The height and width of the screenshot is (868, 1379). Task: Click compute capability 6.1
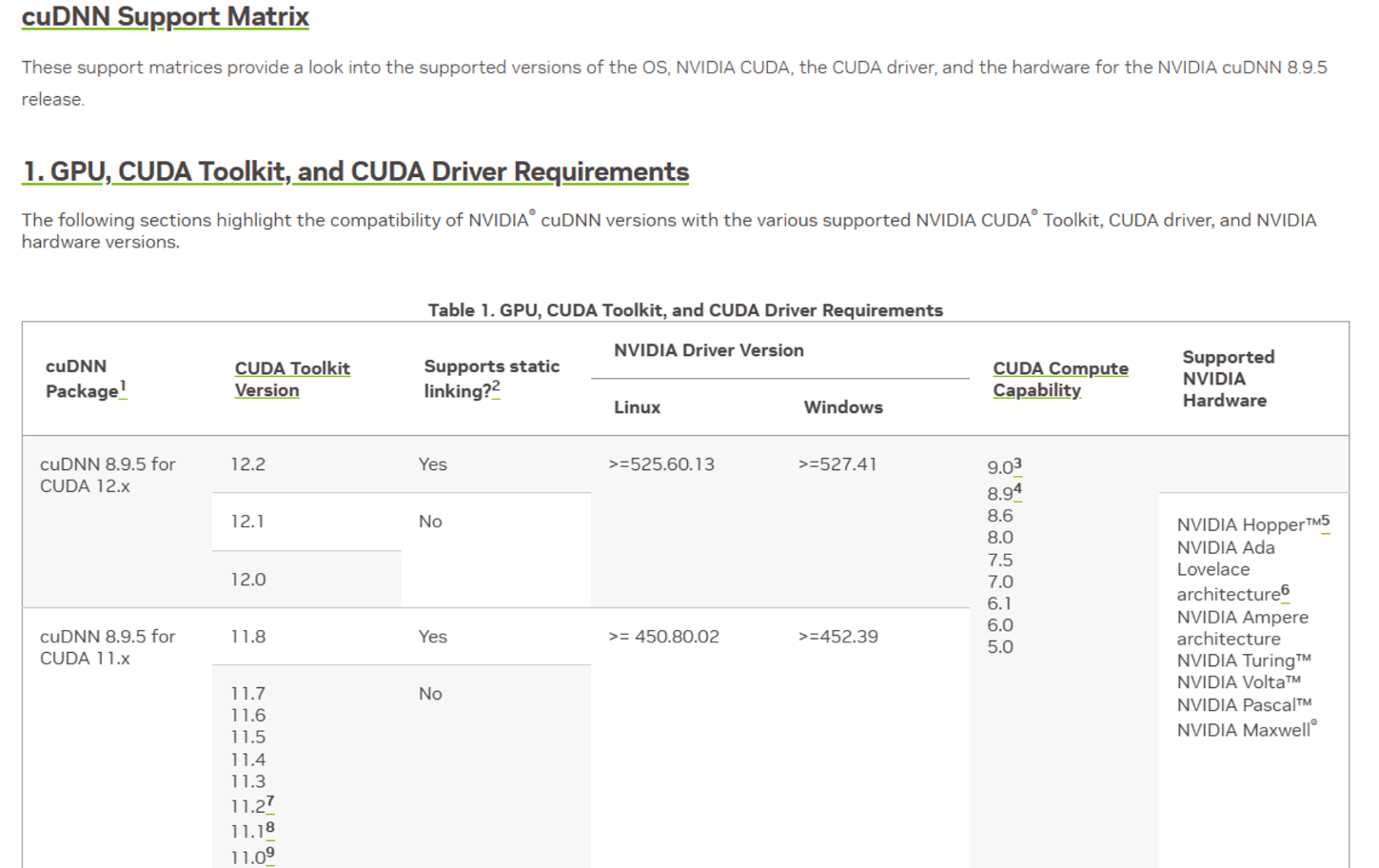pyautogui.click(x=999, y=604)
